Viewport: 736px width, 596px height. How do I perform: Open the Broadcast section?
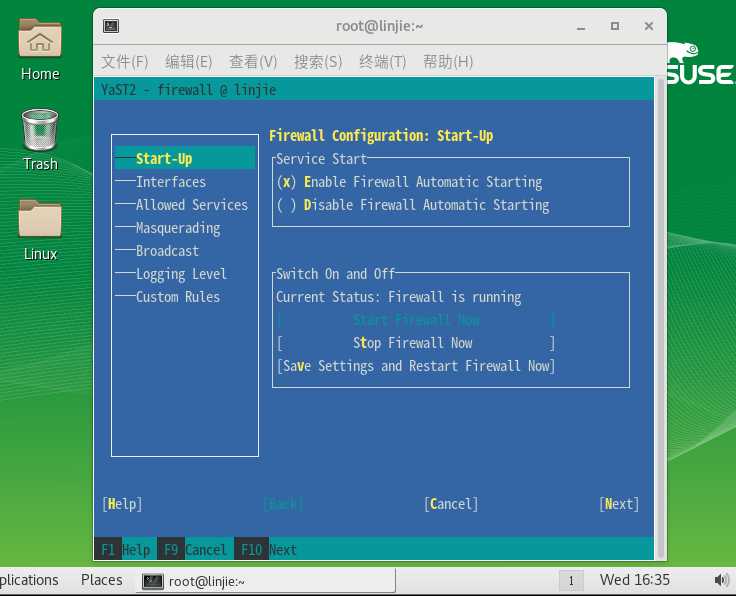point(167,251)
